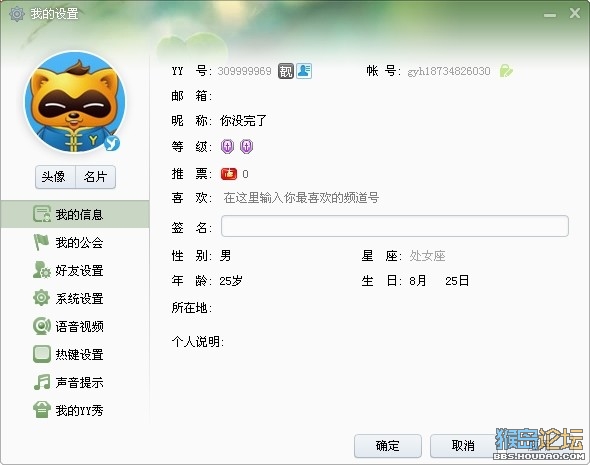
Task: Select the 我的YY秀 label
Action: tap(79, 410)
